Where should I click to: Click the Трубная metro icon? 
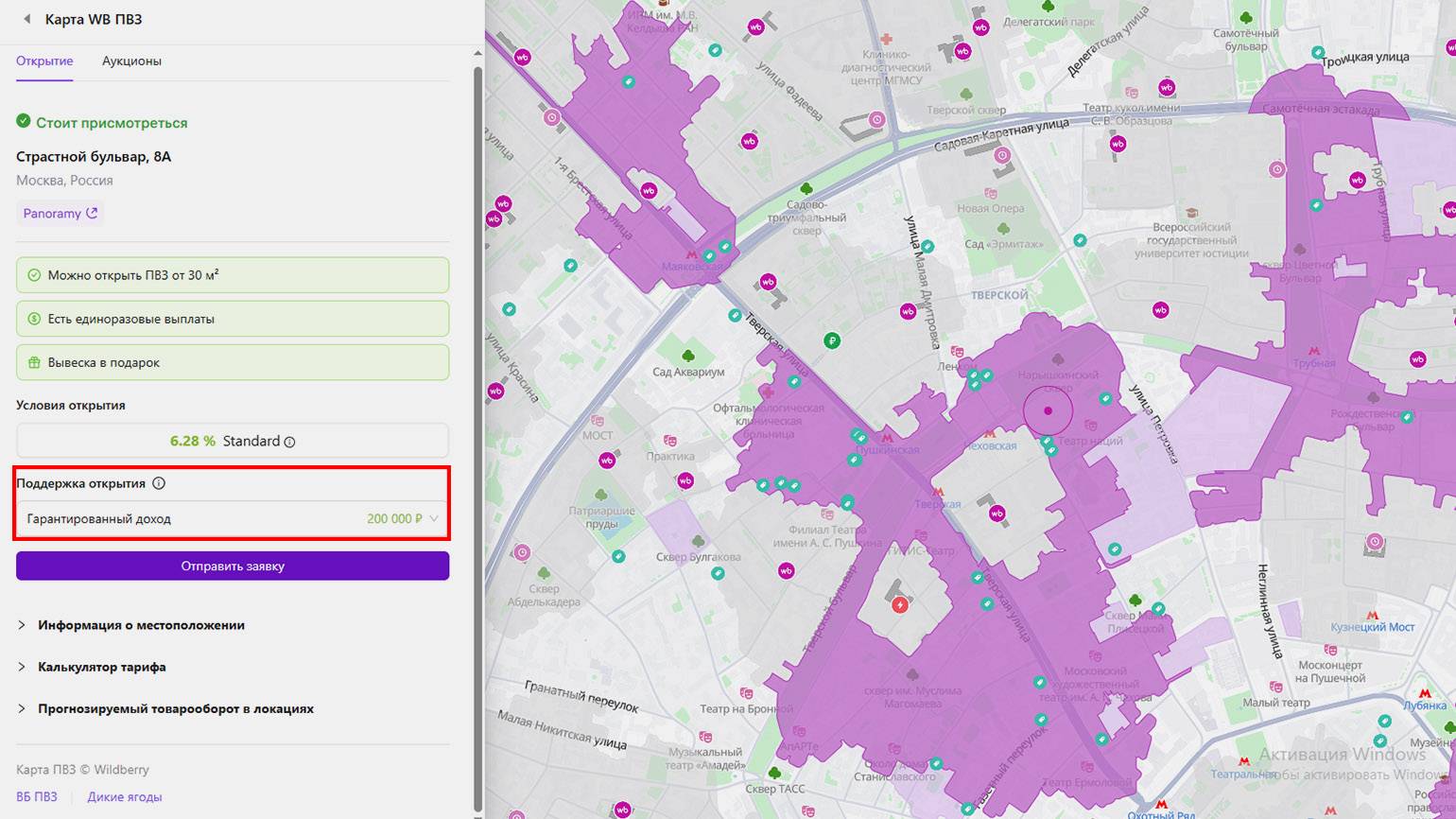(x=1314, y=352)
